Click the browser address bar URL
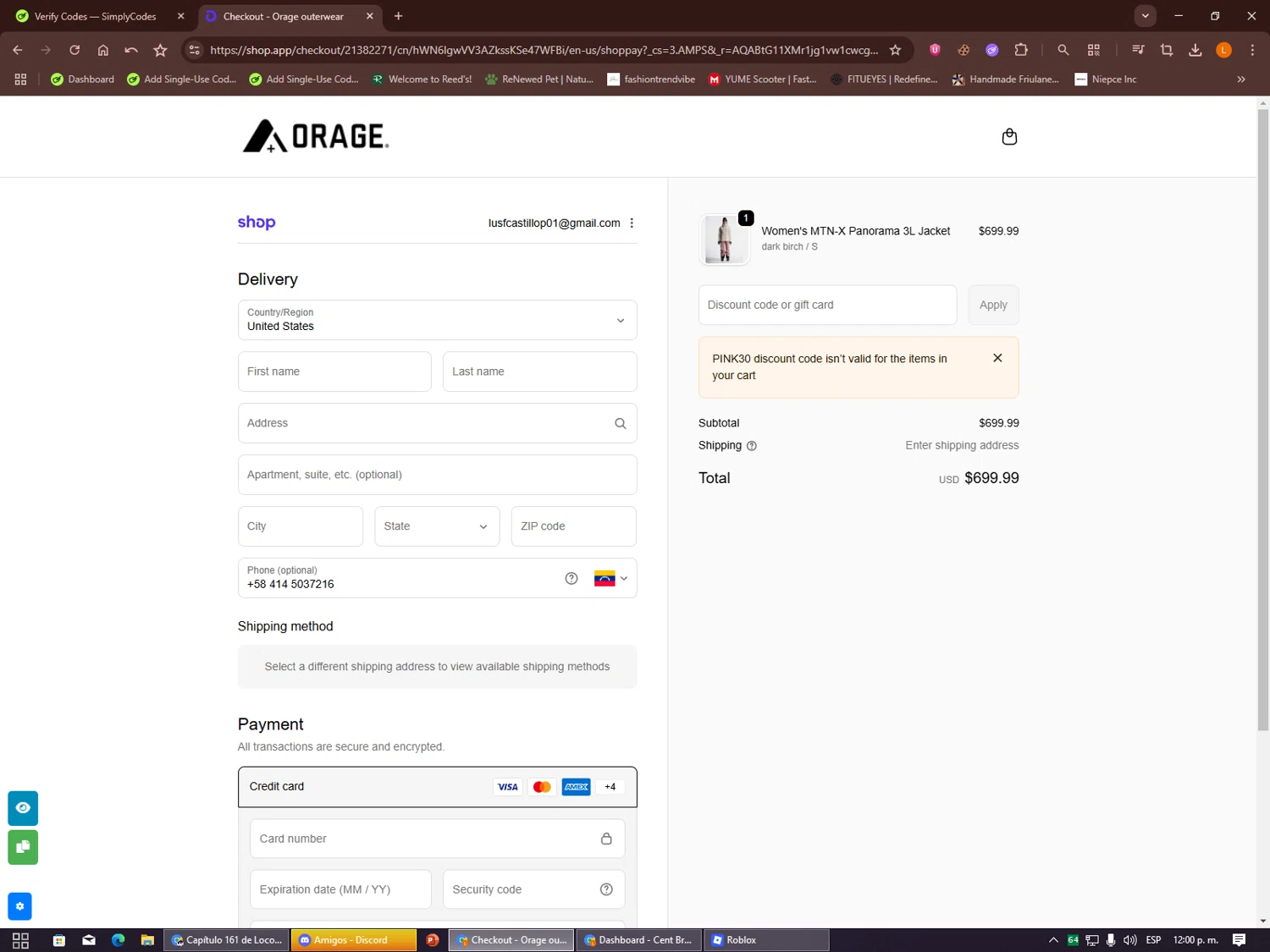 click(544, 50)
